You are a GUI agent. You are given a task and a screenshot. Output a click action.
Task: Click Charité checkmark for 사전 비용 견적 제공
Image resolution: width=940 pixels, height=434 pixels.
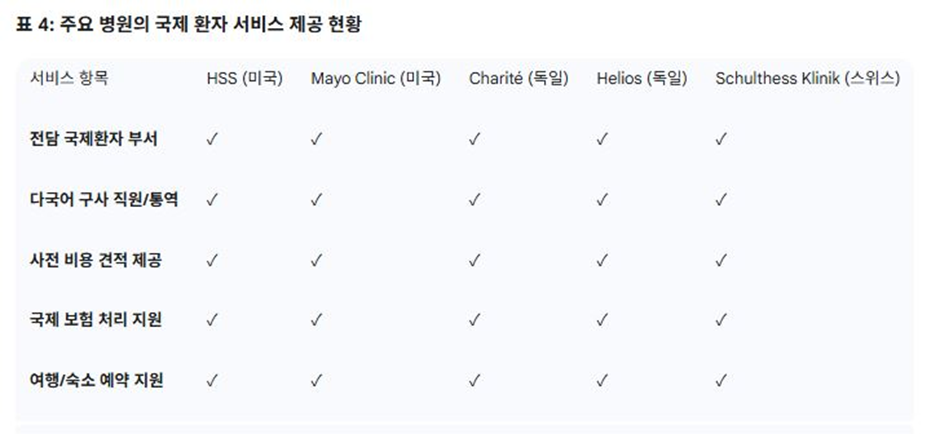(475, 260)
